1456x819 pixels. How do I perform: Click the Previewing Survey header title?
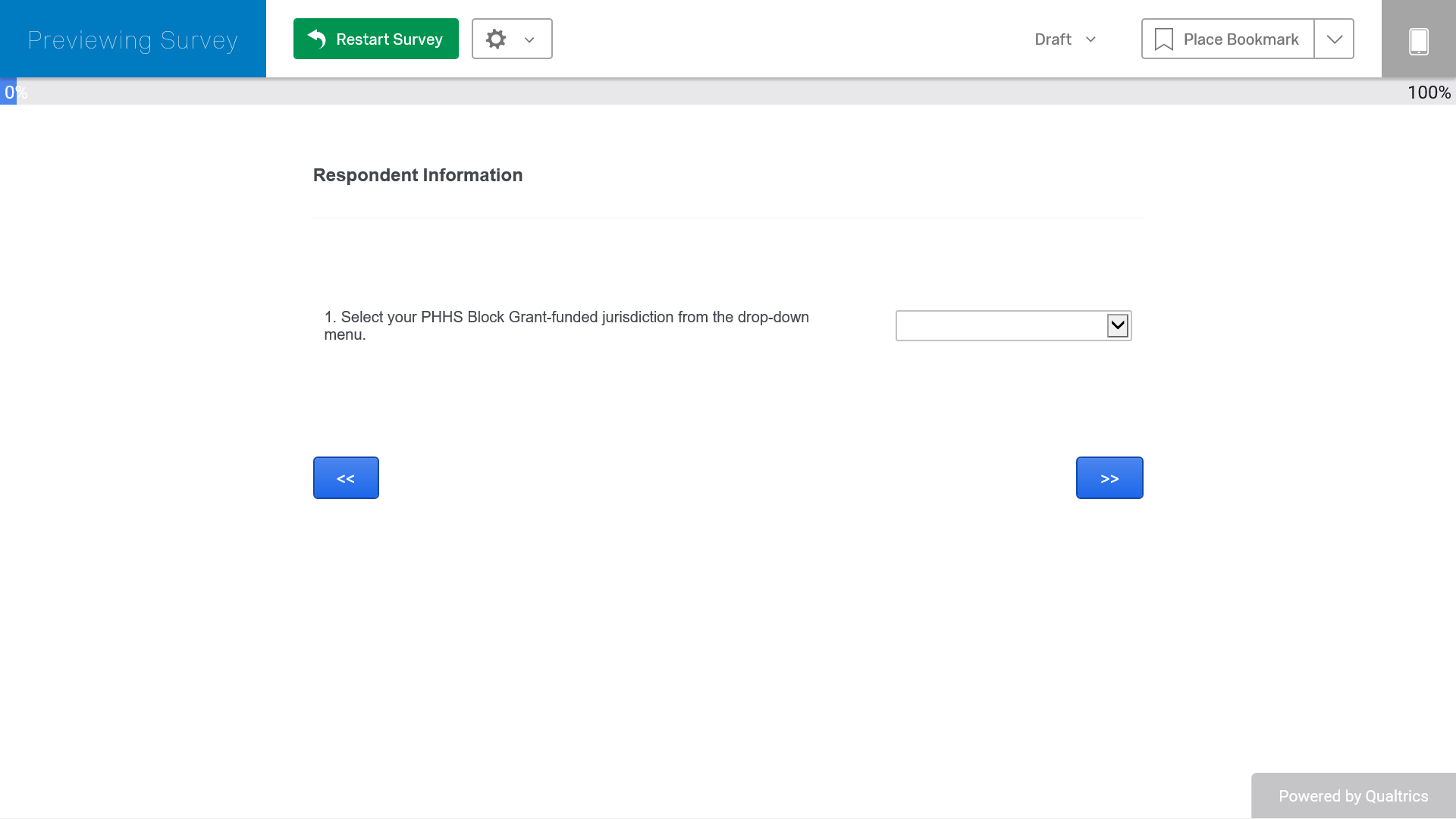click(133, 39)
